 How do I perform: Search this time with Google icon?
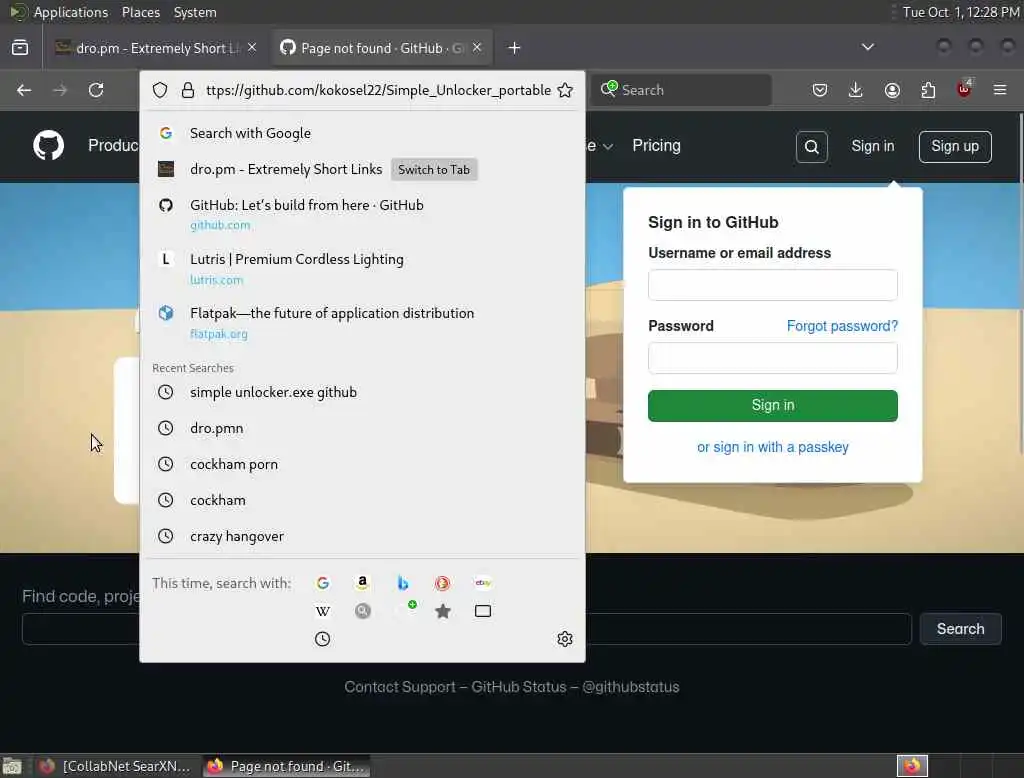pyautogui.click(x=323, y=583)
